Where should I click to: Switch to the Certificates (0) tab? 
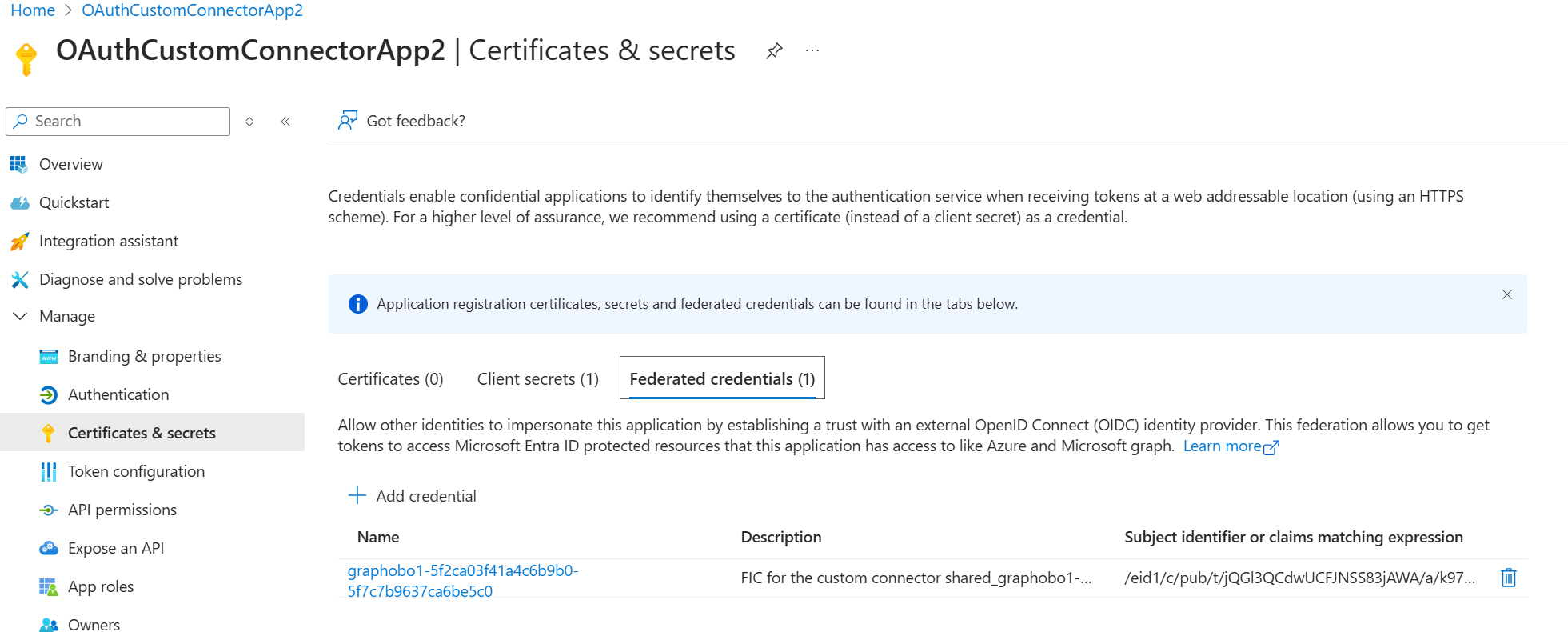click(390, 379)
